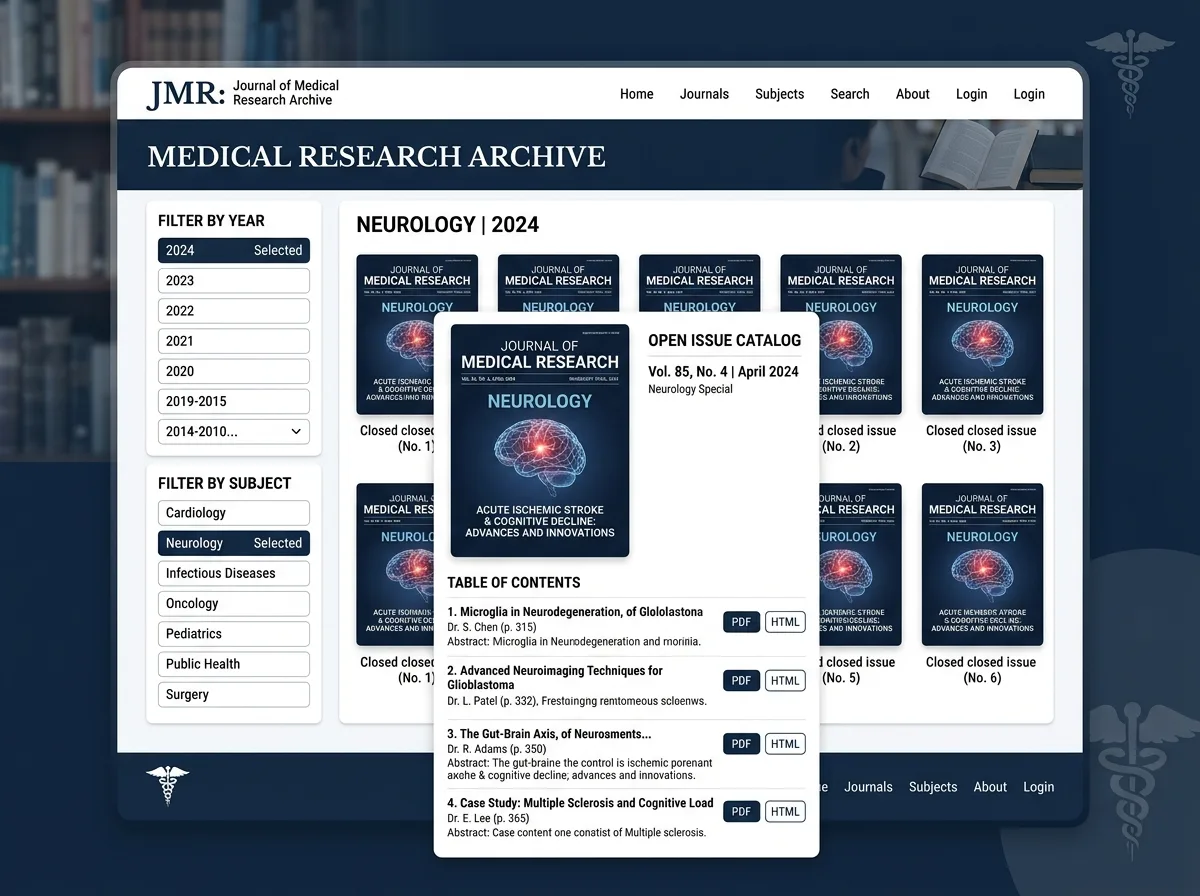
Task: Click the large Neurology cover in the popup
Action: point(540,441)
